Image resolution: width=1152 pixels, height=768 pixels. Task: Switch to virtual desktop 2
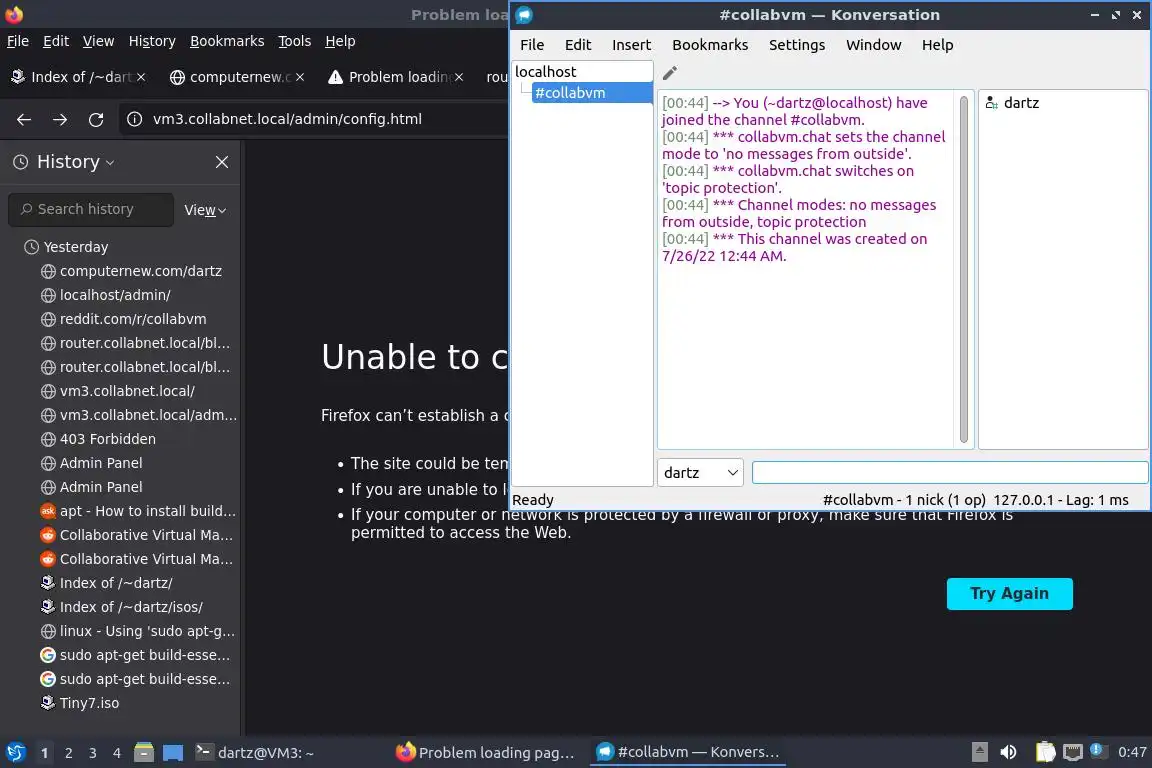68,753
